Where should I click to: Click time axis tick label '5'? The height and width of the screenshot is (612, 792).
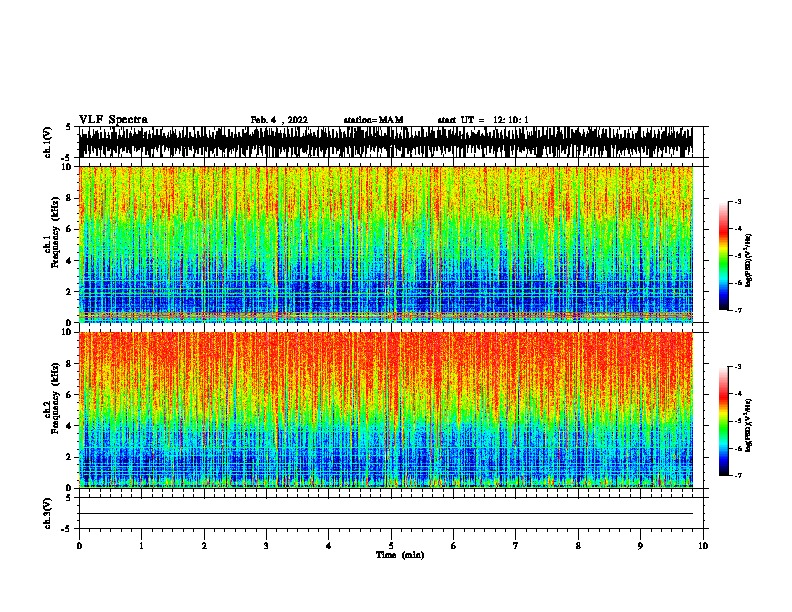(391, 546)
